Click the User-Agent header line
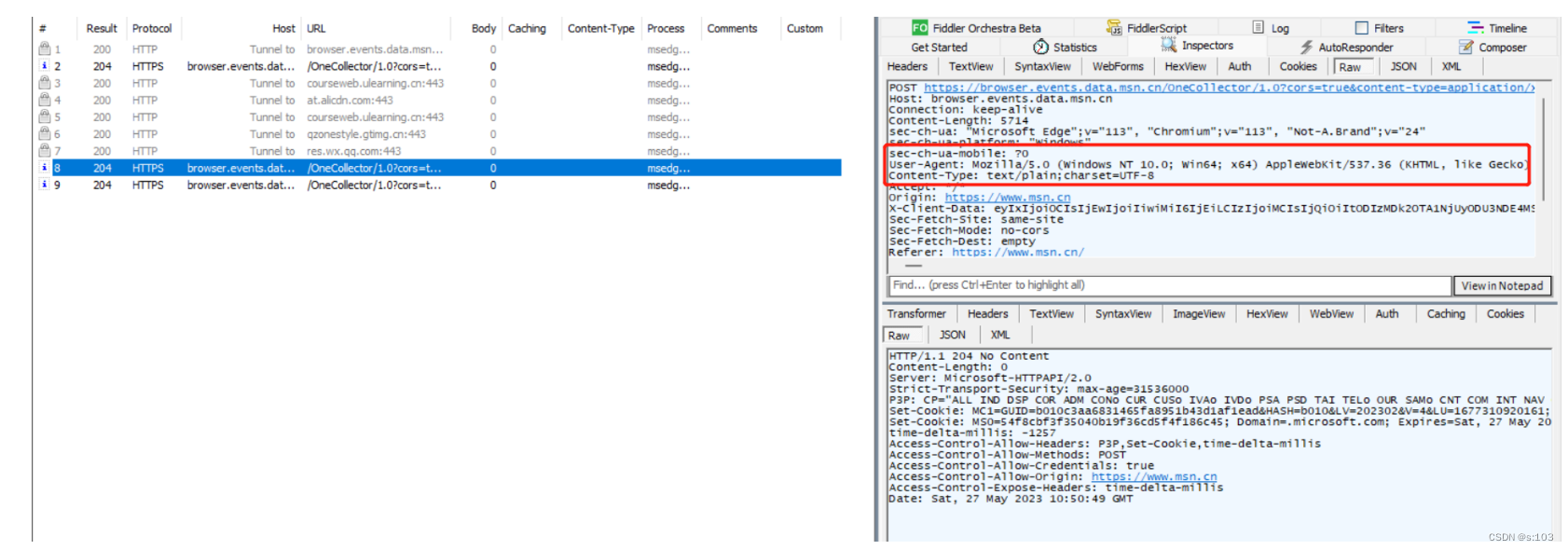 [x=1208, y=165]
